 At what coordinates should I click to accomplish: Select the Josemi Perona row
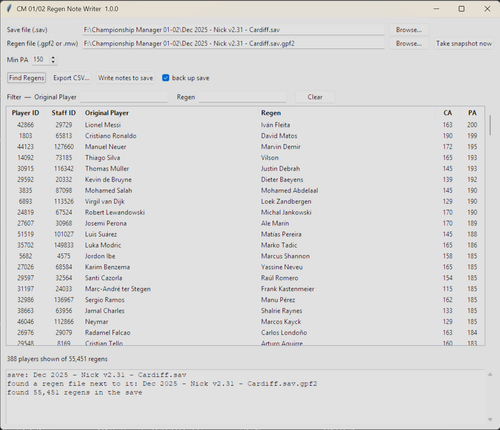click(x=245, y=223)
